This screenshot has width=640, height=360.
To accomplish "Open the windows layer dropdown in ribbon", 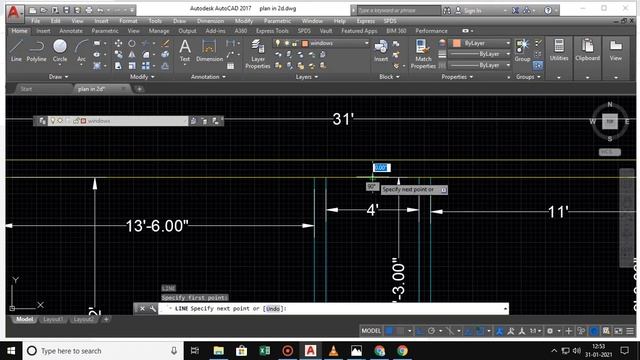I will (x=367, y=43).
